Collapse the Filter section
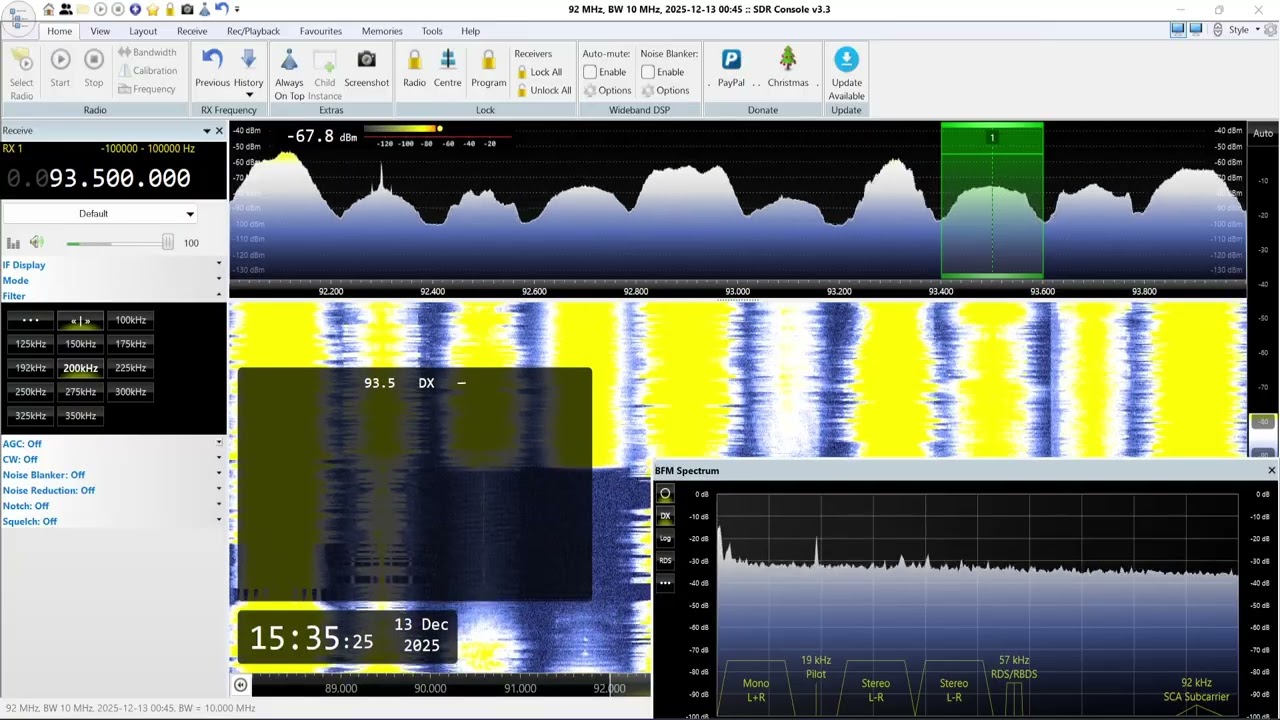 [112, 295]
